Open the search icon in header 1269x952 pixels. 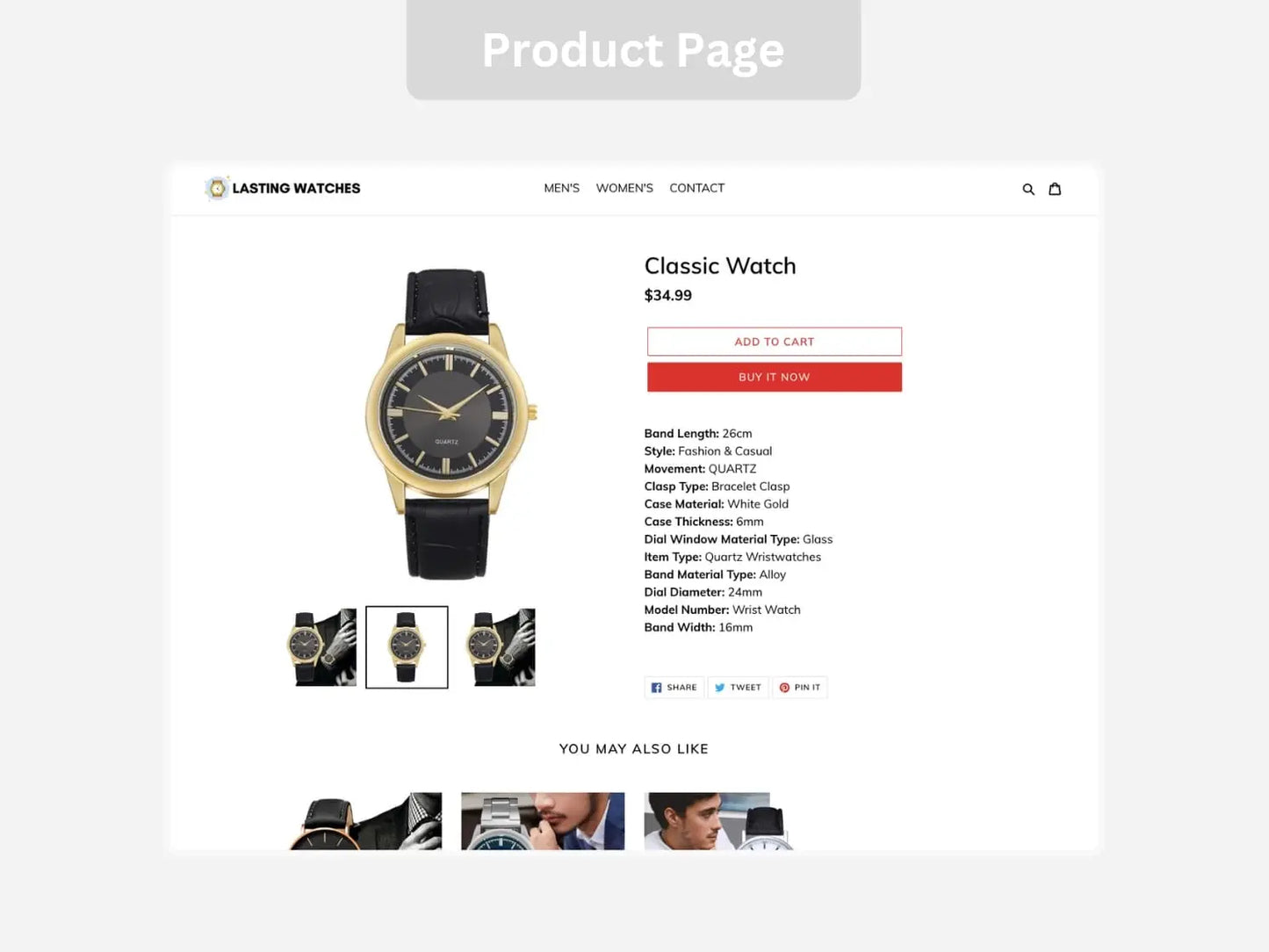[x=1028, y=189]
